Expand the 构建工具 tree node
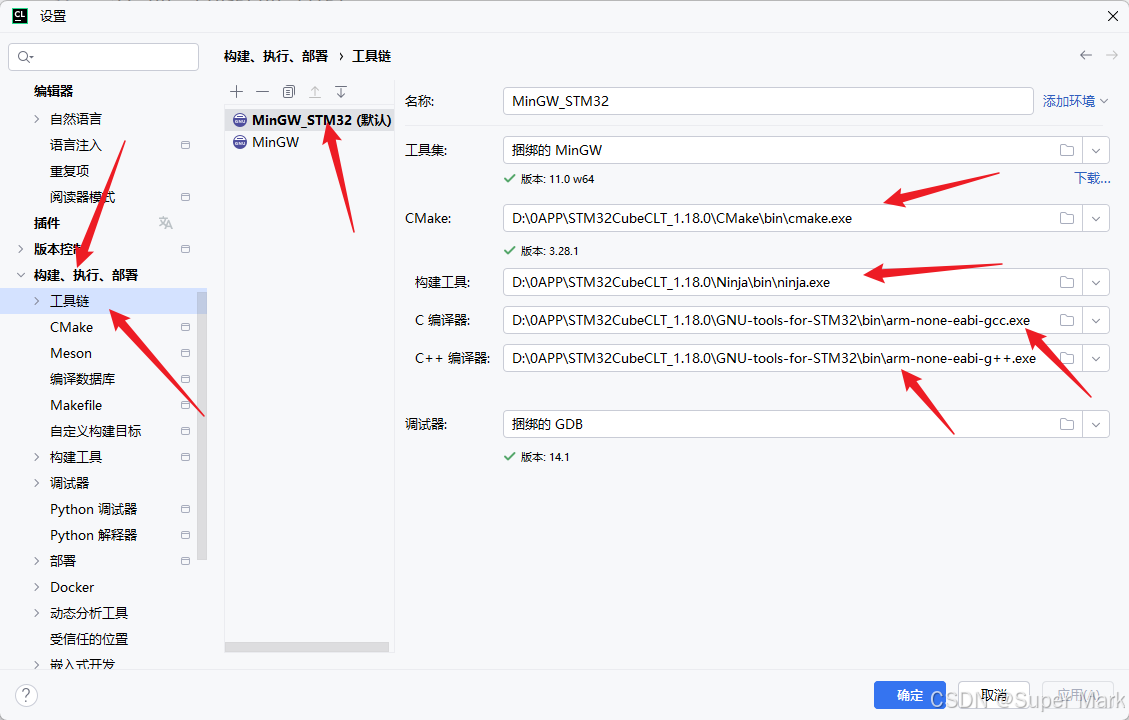Screen dimensions: 1129x720 click(x=37, y=457)
